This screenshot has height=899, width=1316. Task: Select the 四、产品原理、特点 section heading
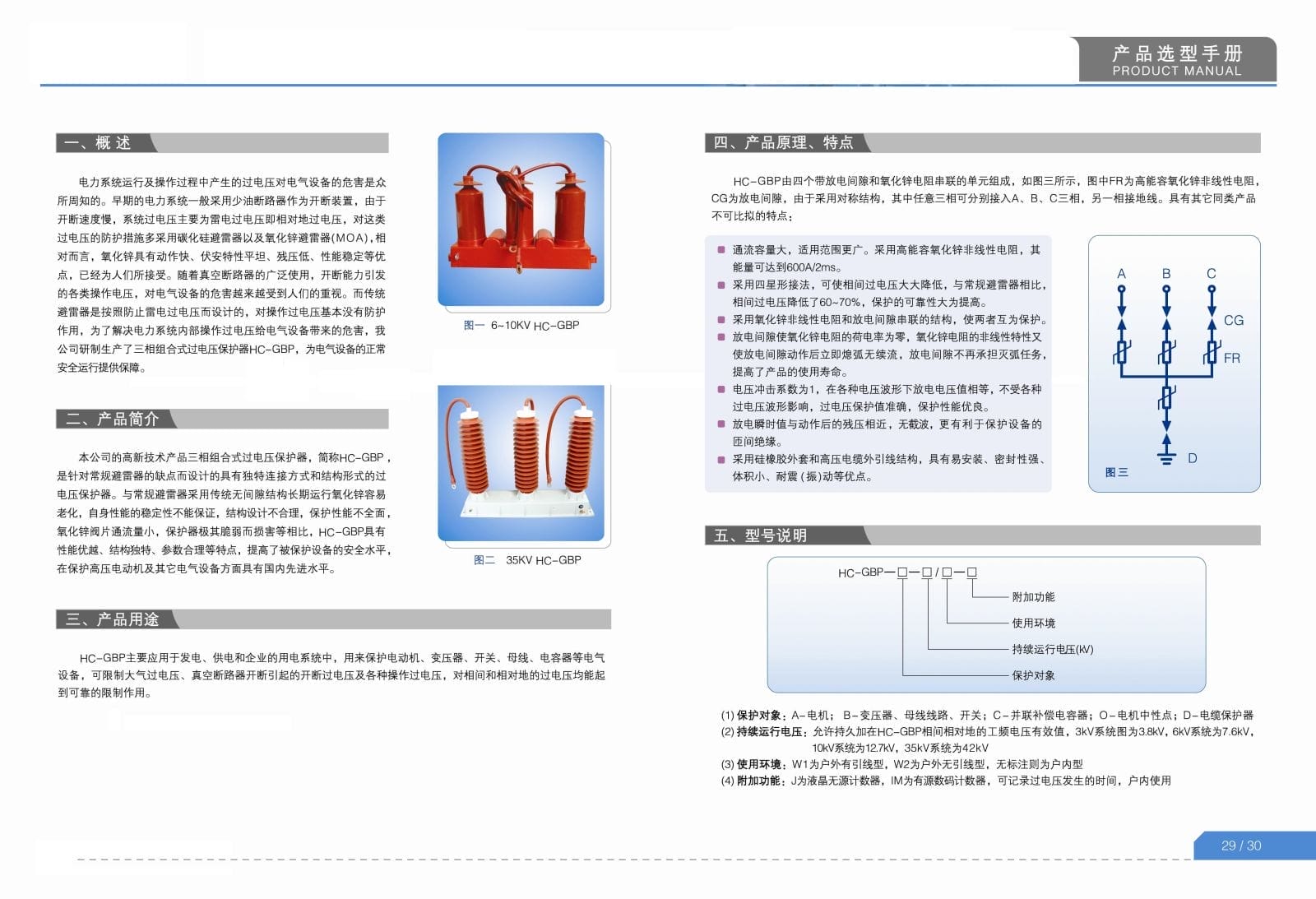pyautogui.click(x=783, y=143)
